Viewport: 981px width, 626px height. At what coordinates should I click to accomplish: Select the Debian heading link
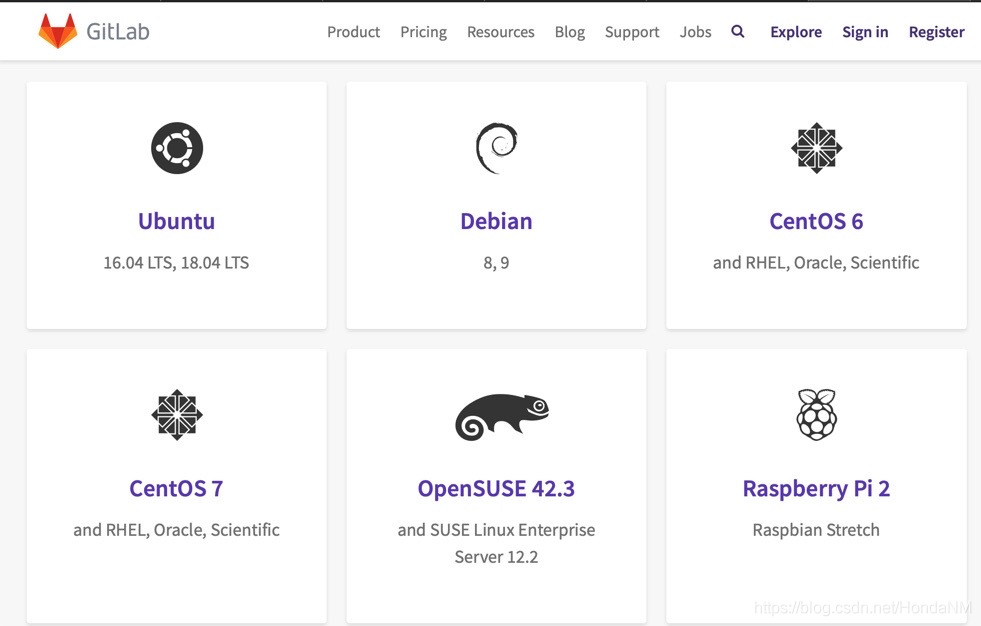click(496, 221)
